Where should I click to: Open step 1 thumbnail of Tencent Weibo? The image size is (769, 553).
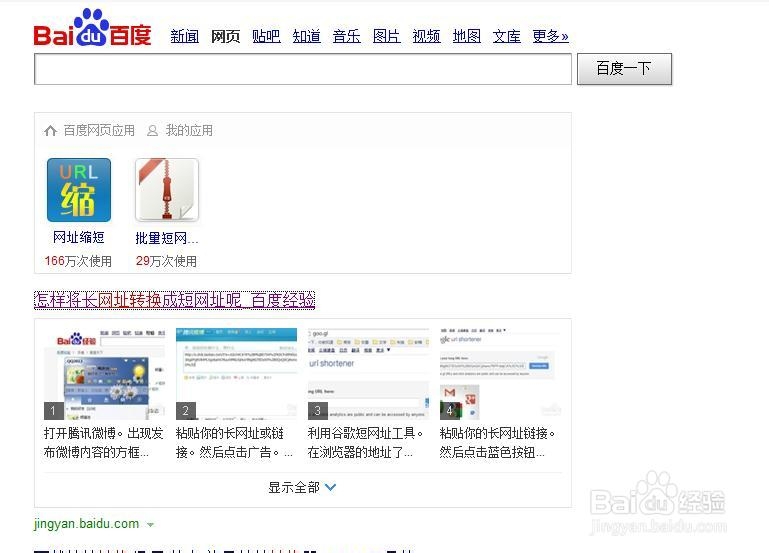pos(104,374)
